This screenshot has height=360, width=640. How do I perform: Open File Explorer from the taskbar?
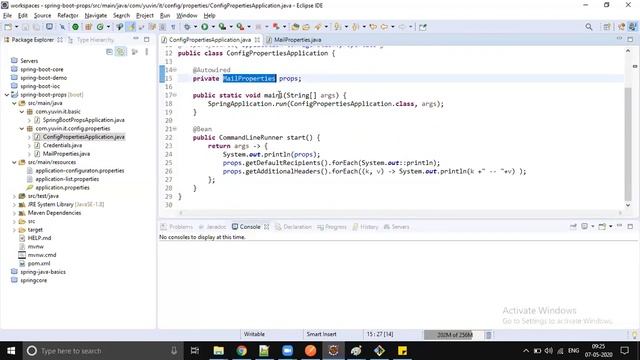pyautogui.click(x=218, y=351)
